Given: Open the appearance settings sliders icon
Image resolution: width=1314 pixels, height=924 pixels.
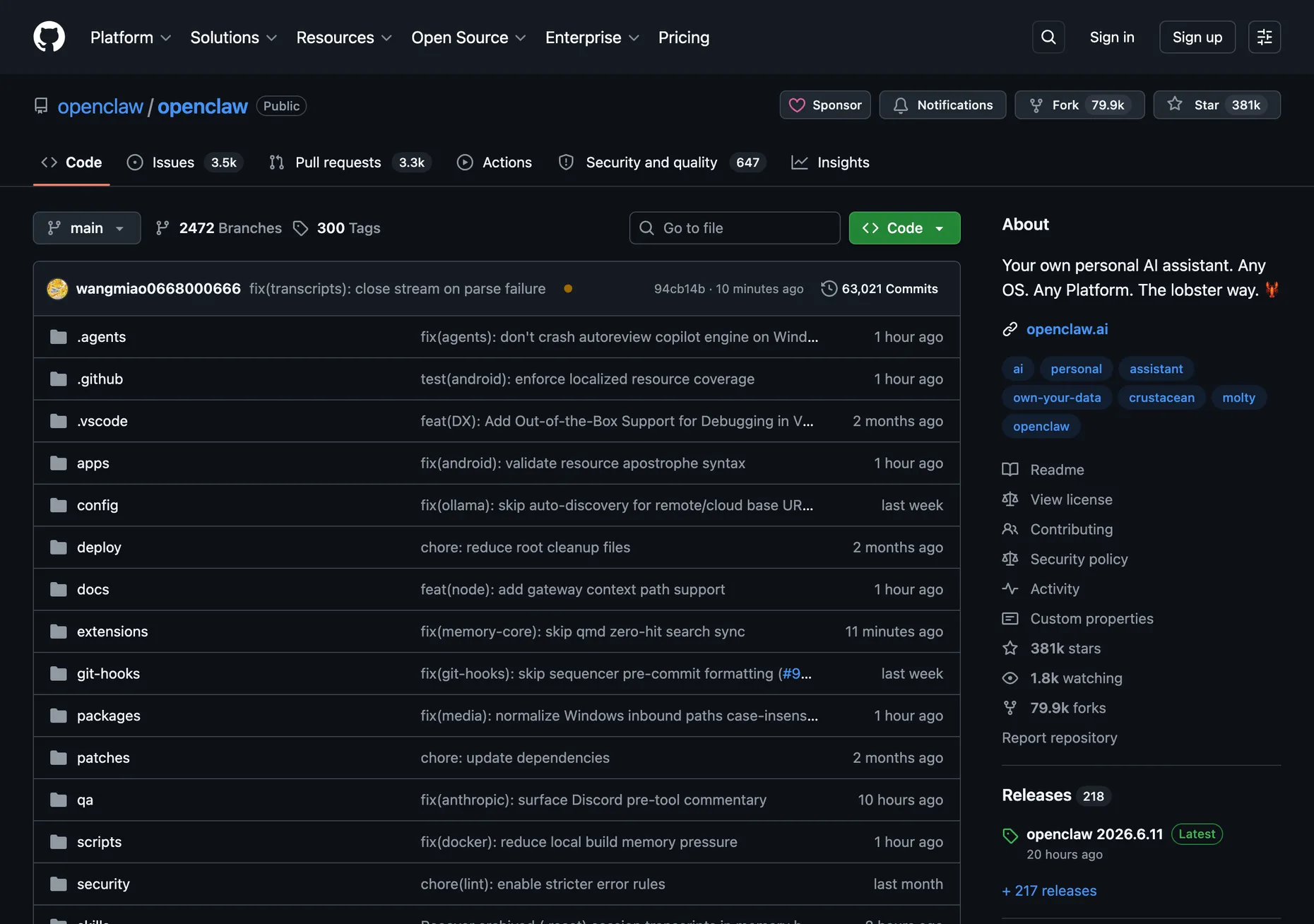Looking at the screenshot, I should coord(1265,37).
